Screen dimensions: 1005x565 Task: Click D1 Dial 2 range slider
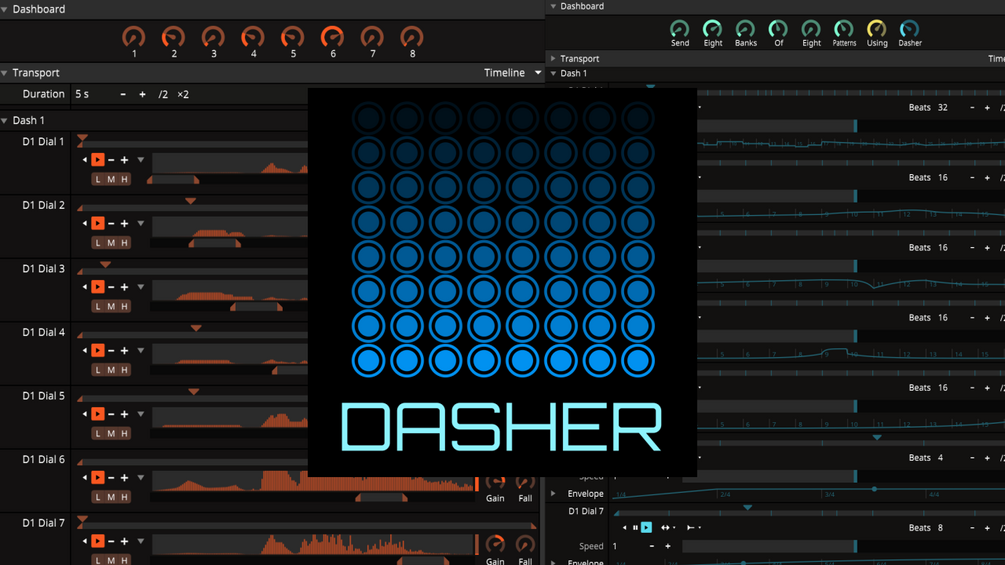point(215,243)
